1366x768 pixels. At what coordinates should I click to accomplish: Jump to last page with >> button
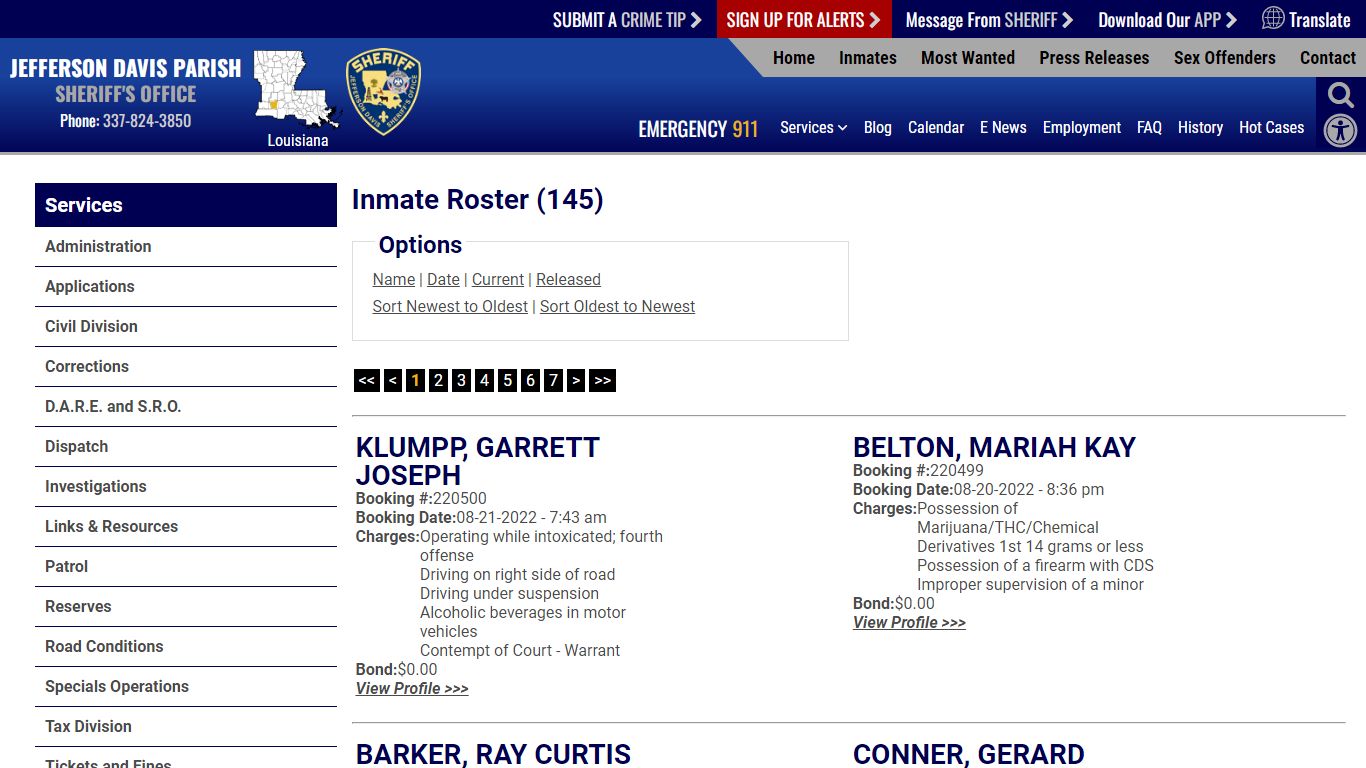(602, 380)
